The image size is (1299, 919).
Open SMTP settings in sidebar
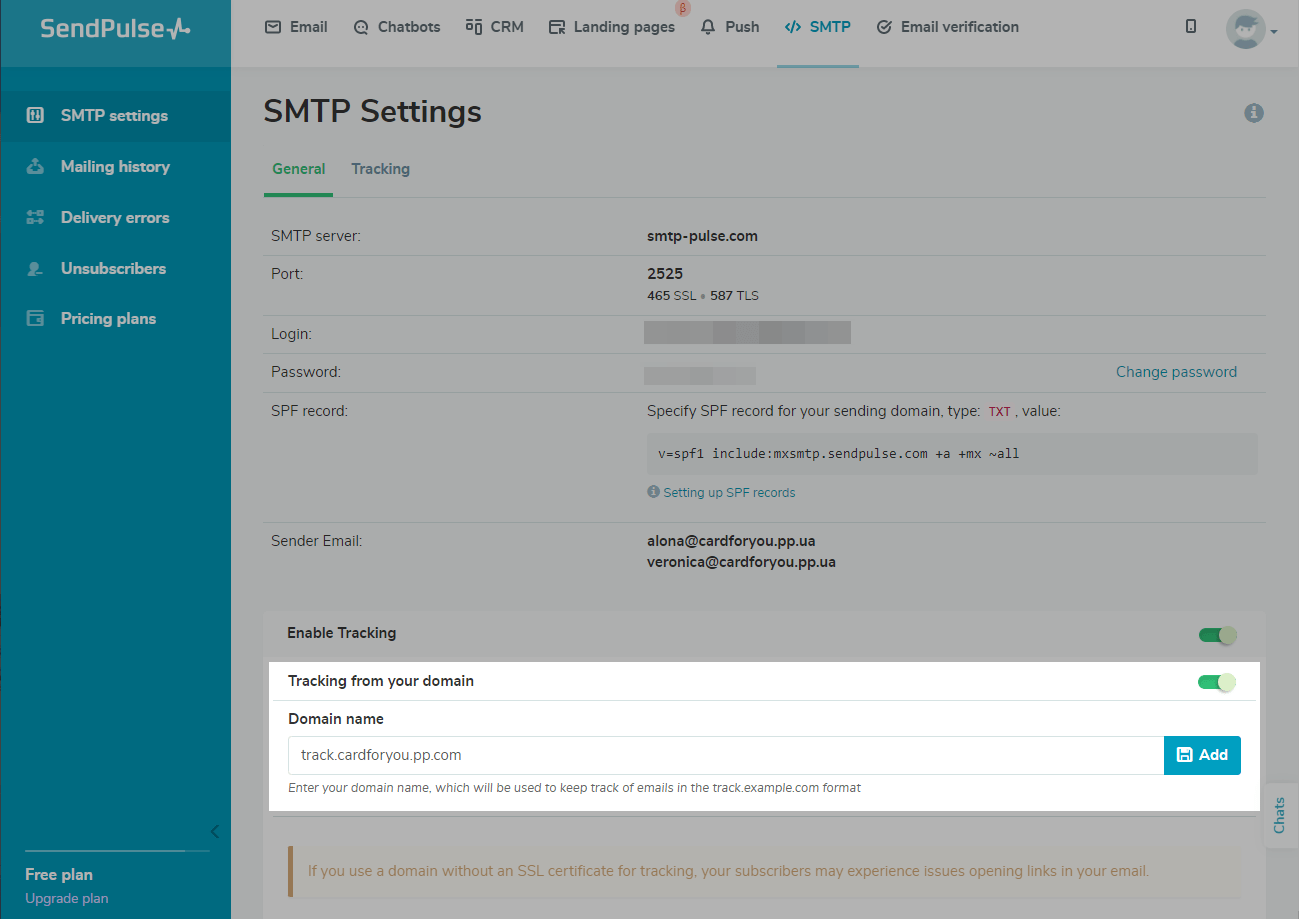coord(115,115)
